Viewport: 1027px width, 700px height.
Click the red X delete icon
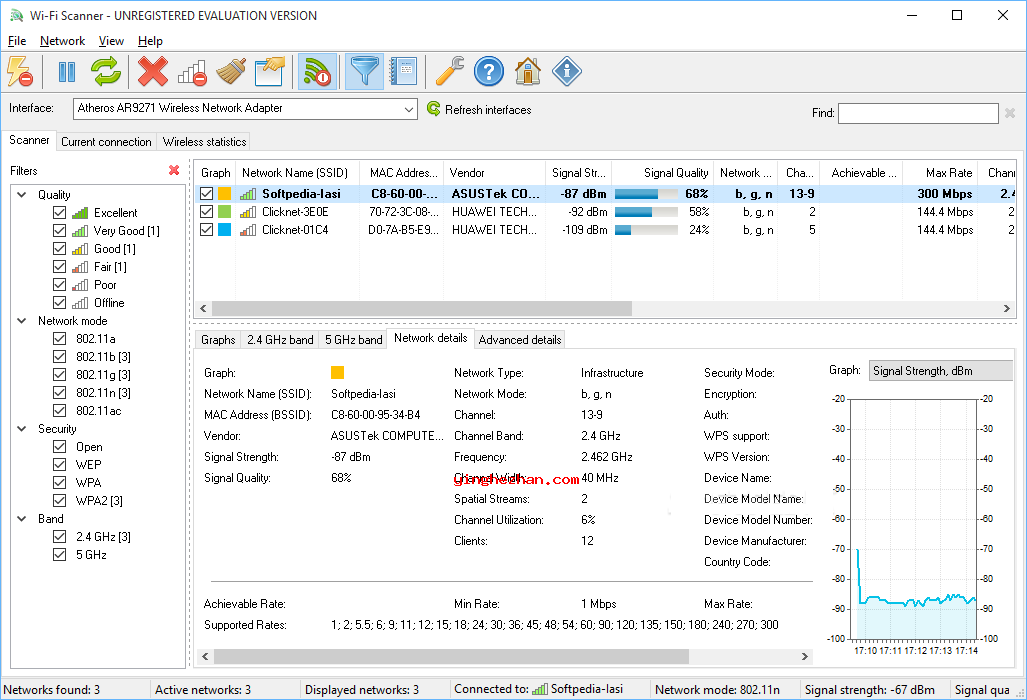[153, 71]
